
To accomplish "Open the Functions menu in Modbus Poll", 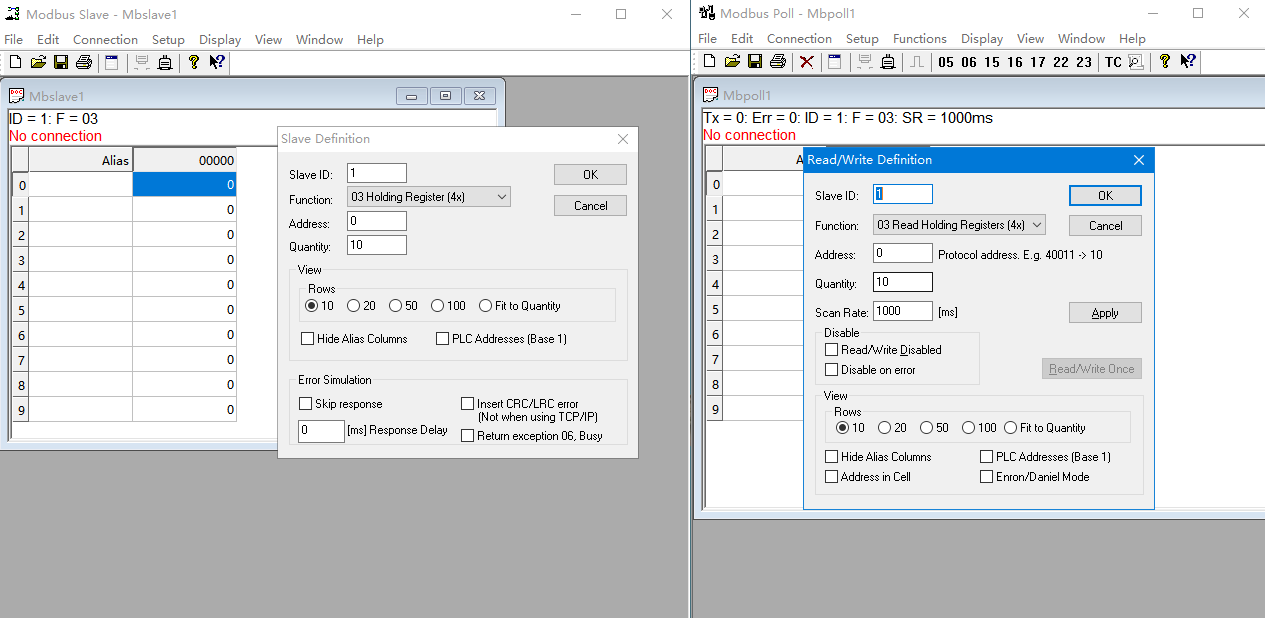I will (919, 39).
